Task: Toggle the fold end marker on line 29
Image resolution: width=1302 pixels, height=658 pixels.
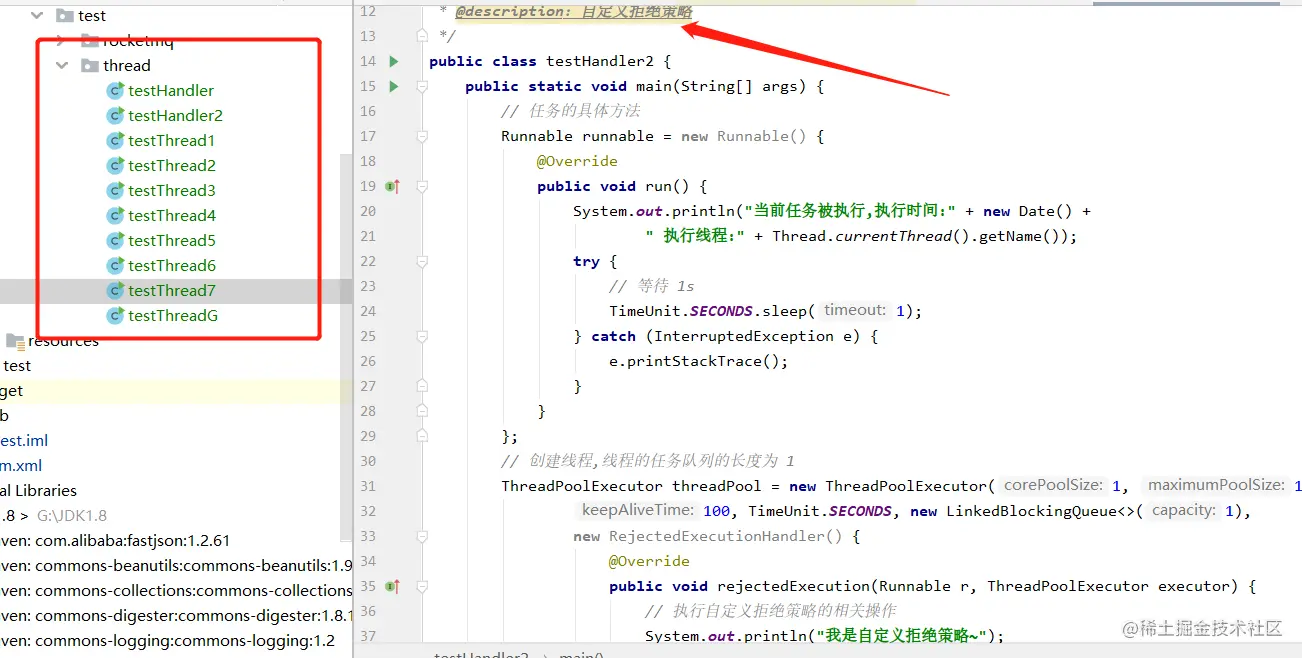Action: click(x=422, y=436)
